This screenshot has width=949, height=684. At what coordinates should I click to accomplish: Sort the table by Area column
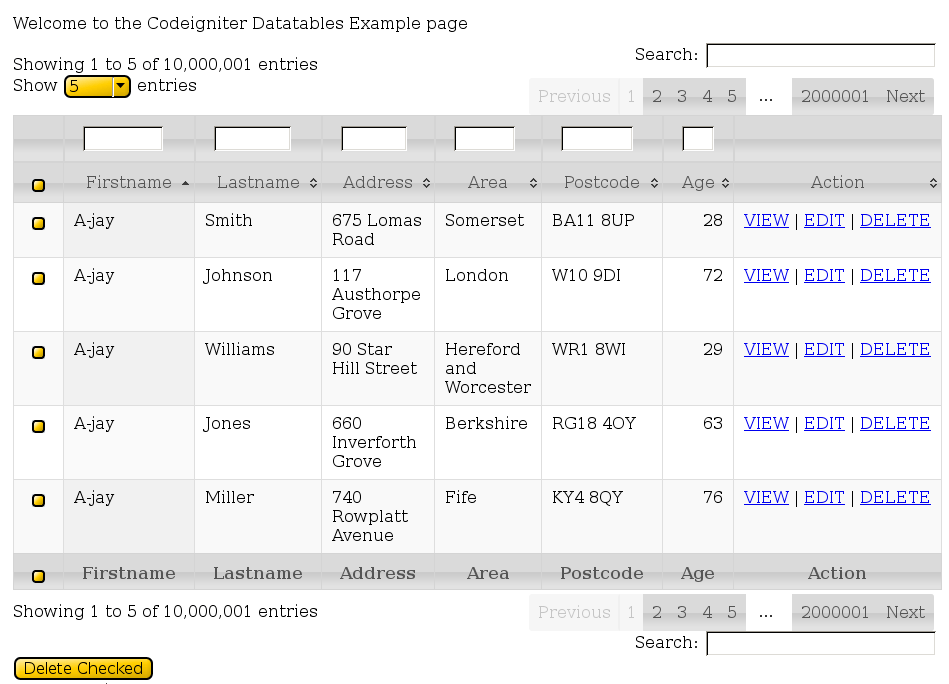487,182
